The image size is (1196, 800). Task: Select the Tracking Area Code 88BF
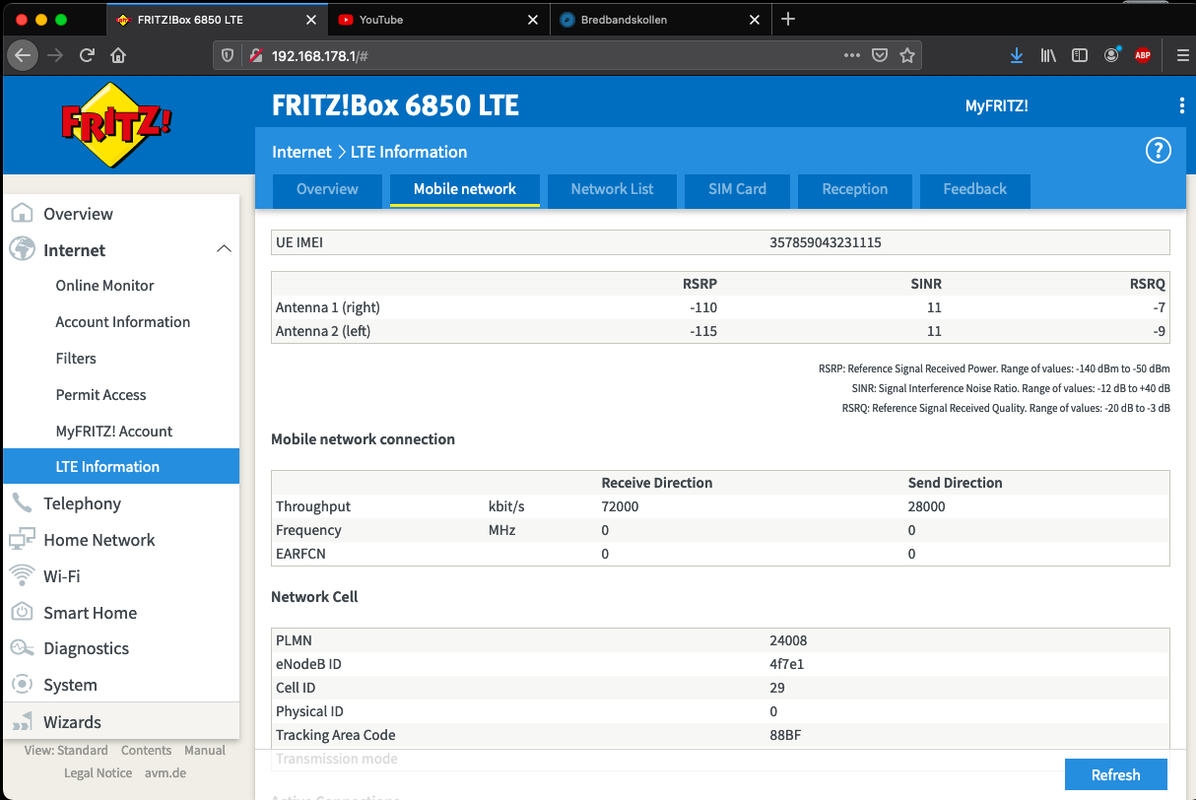[x=785, y=735]
